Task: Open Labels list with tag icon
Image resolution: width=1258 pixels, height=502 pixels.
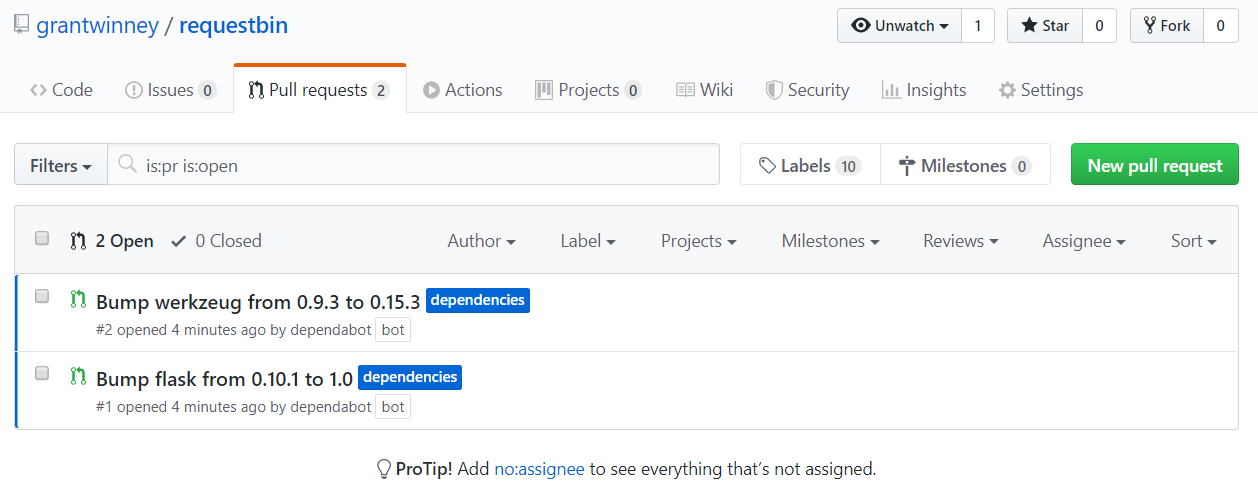Action: (x=809, y=165)
